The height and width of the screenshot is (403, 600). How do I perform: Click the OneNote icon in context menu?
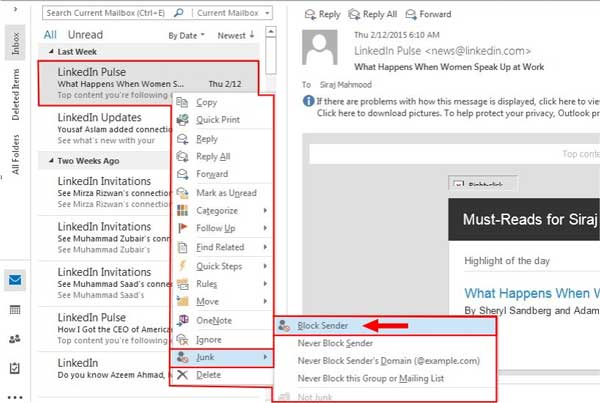tap(183, 320)
